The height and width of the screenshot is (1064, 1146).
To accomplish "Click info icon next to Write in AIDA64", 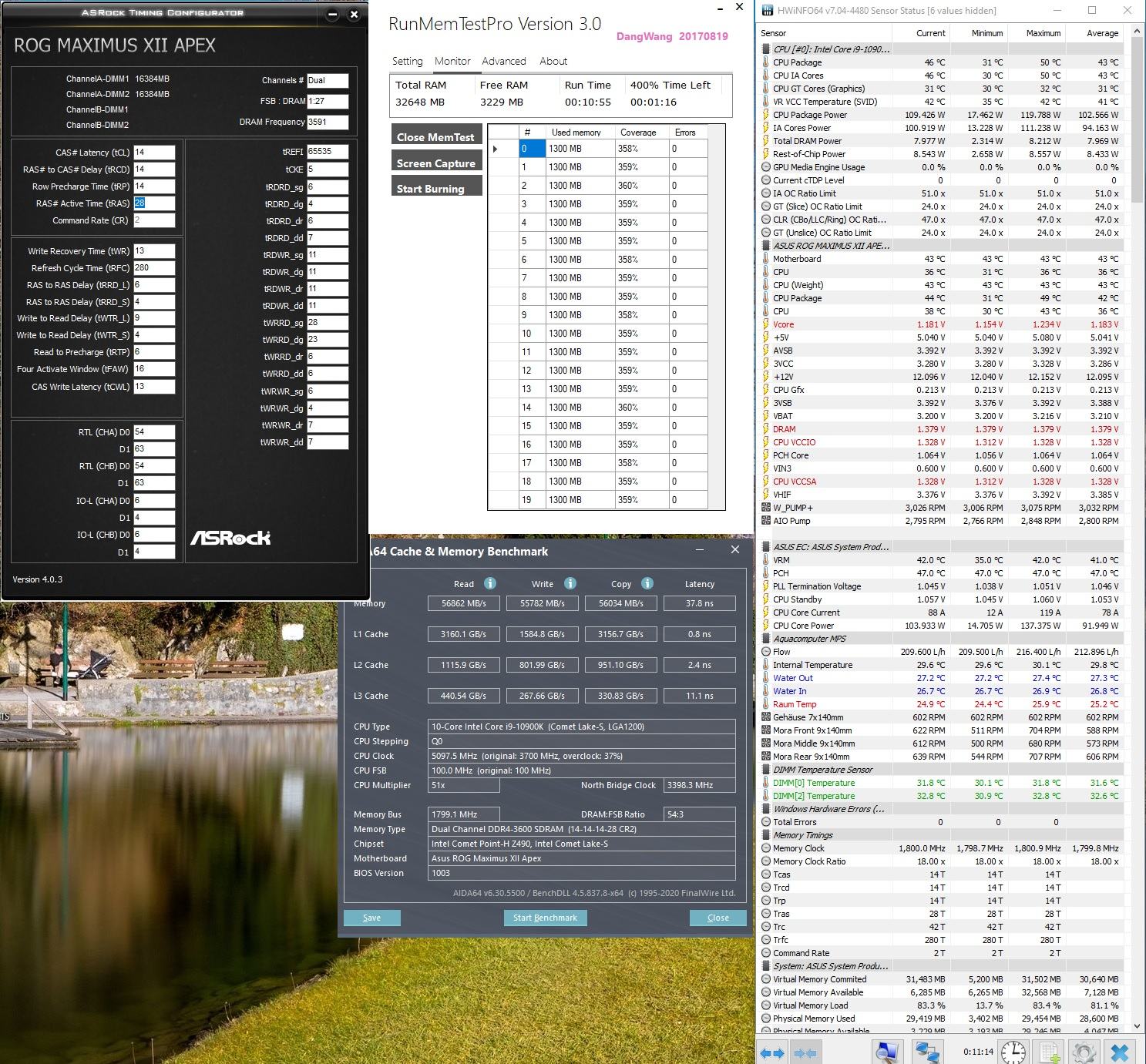I will [x=570, y=583].
